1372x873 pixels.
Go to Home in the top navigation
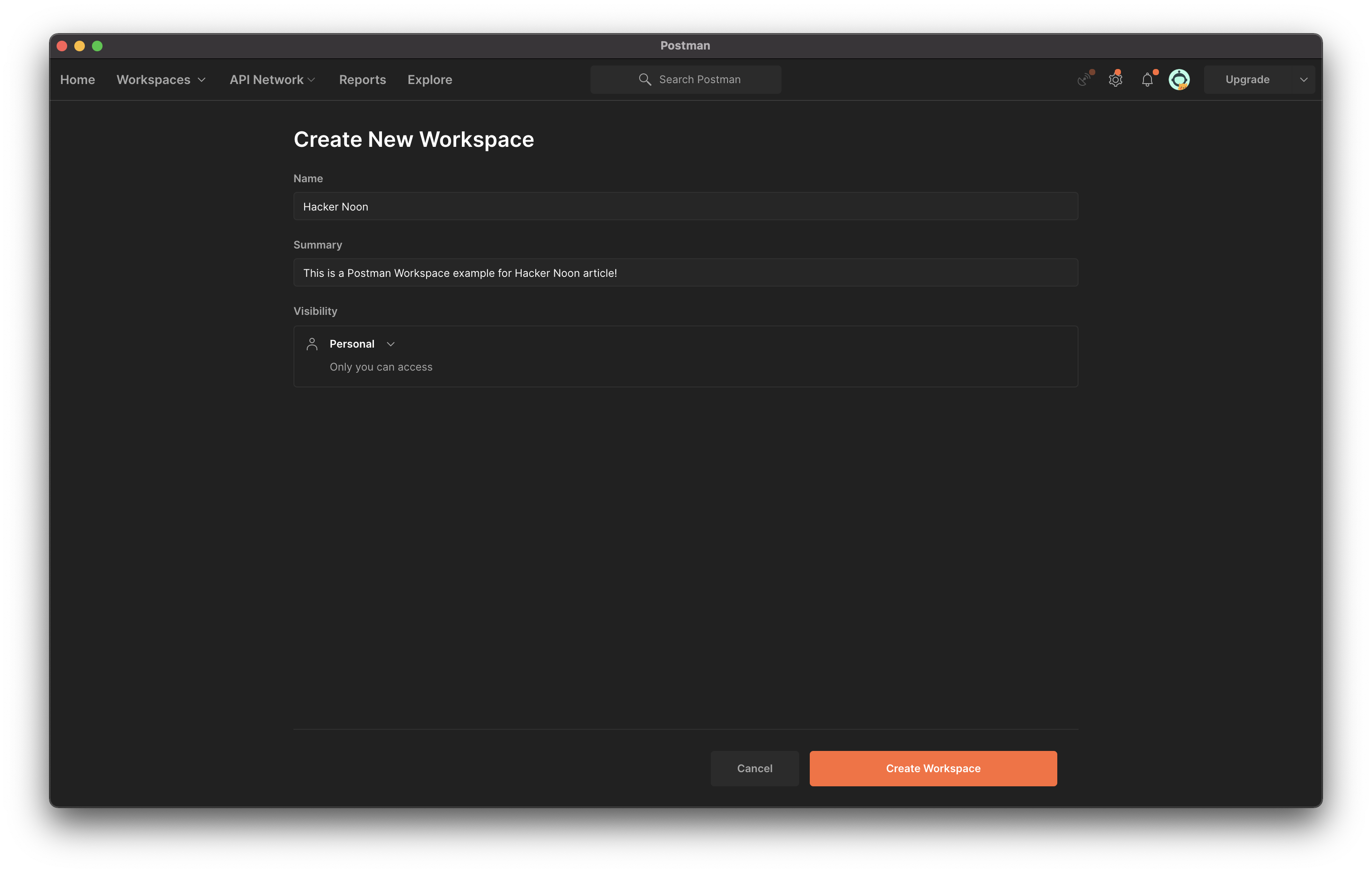[77, 79]
